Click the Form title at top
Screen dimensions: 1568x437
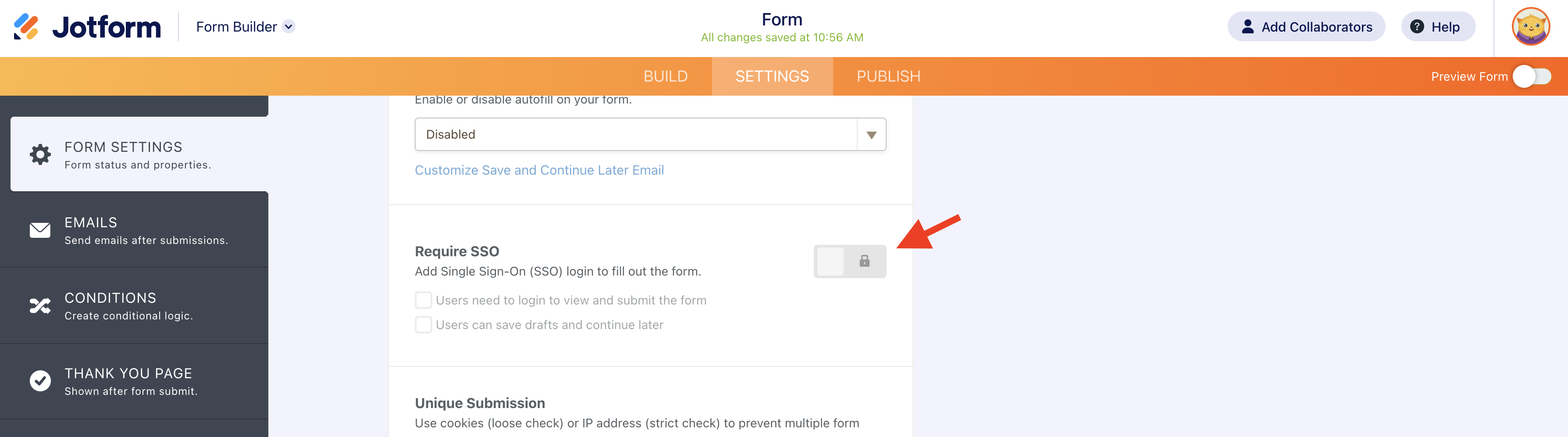pos(781,19)
